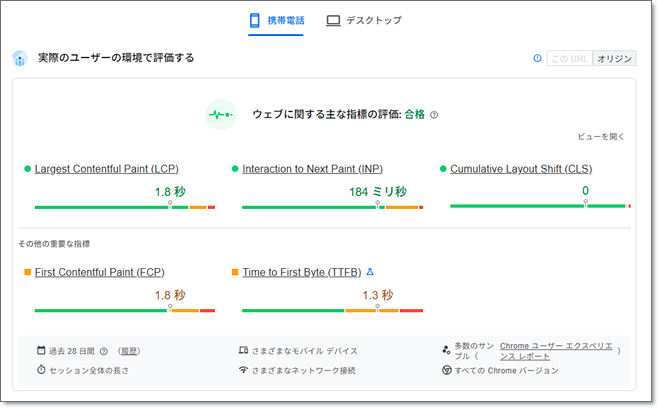This screenshot has height=408, width=658.
Task: Open Interaction to Next Paint (INP) link
Action: point(312,169)
